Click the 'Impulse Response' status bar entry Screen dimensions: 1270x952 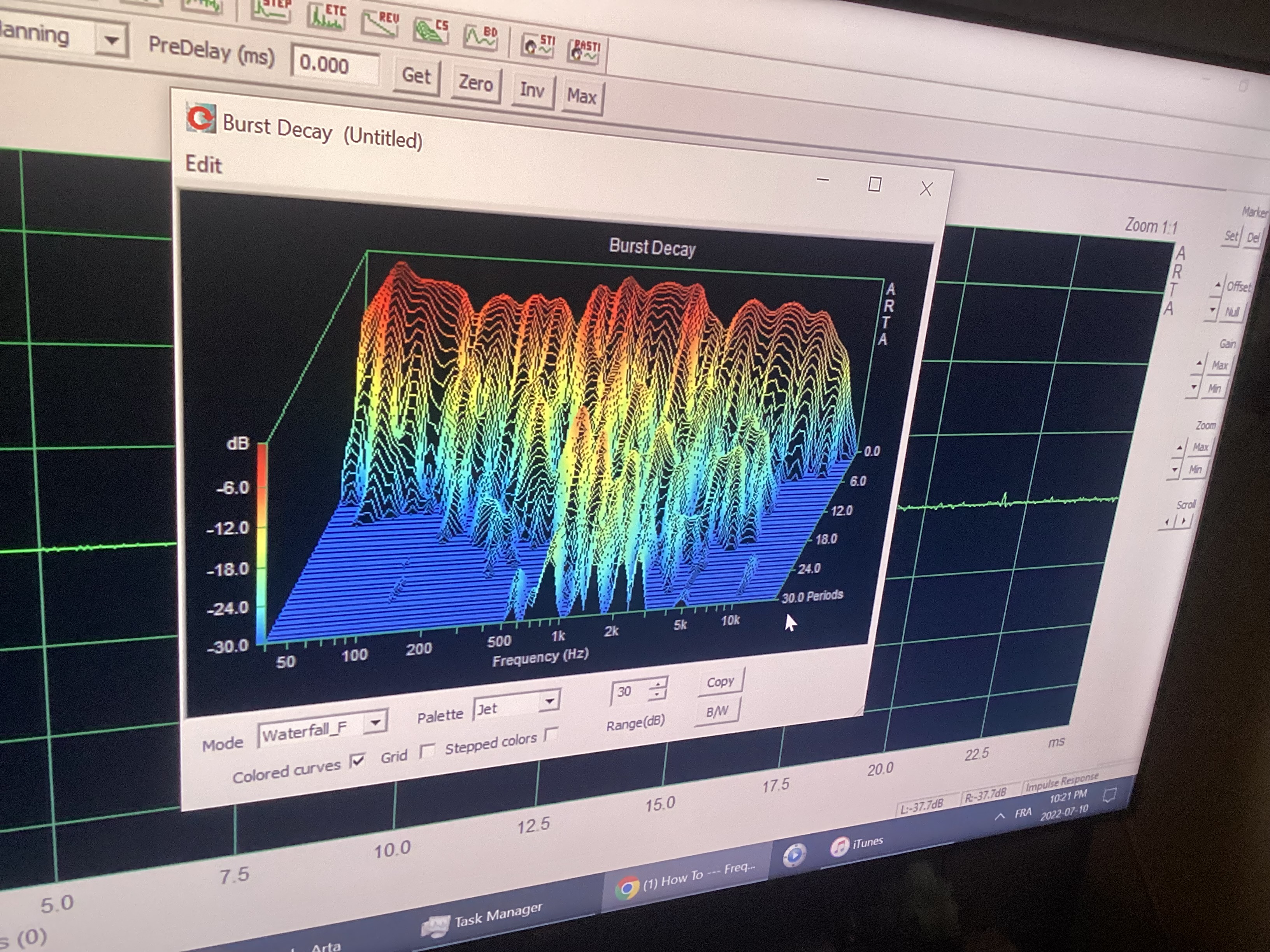pyautogui.click(x=1061, y=782)
